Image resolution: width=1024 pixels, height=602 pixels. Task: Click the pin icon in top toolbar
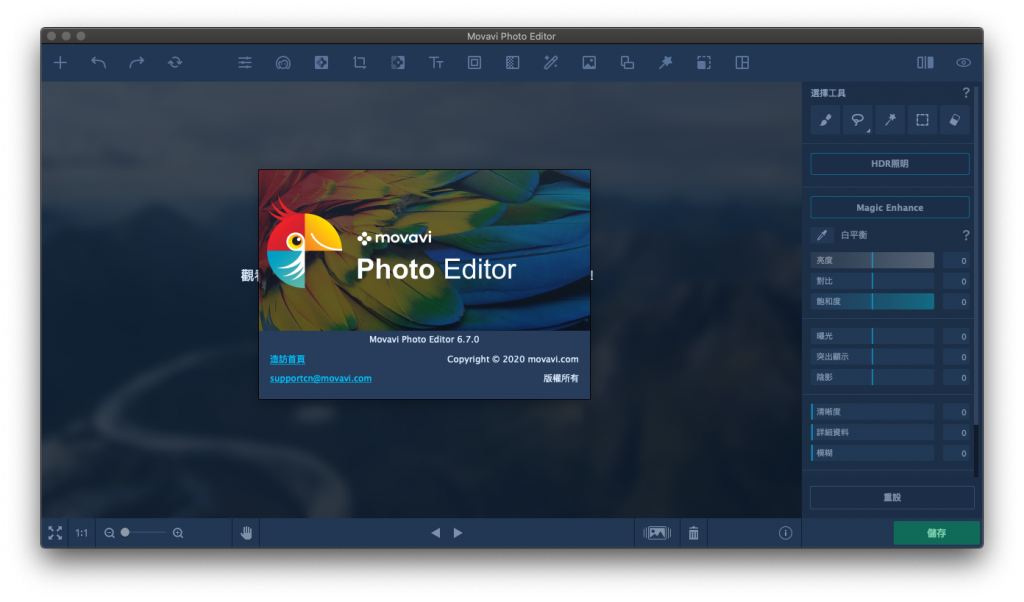pos(665,63)
